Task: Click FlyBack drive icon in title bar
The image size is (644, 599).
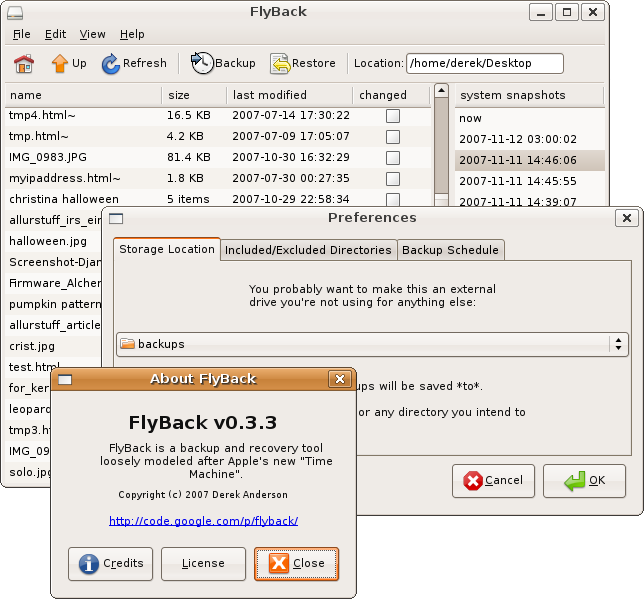Action: 15,13
